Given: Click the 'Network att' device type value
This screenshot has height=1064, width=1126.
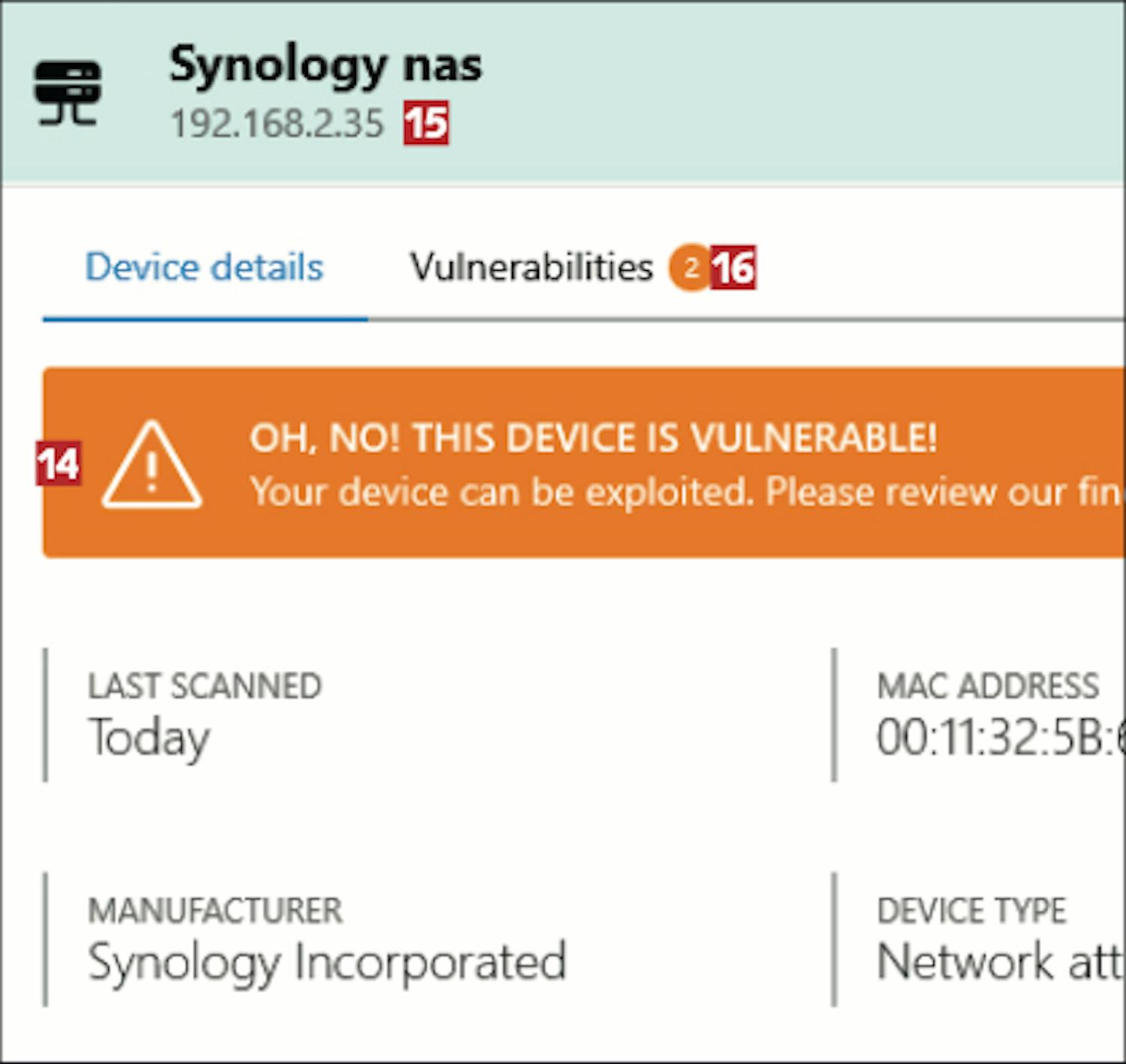Looking at the screenshot, I should coord(1000,962).
